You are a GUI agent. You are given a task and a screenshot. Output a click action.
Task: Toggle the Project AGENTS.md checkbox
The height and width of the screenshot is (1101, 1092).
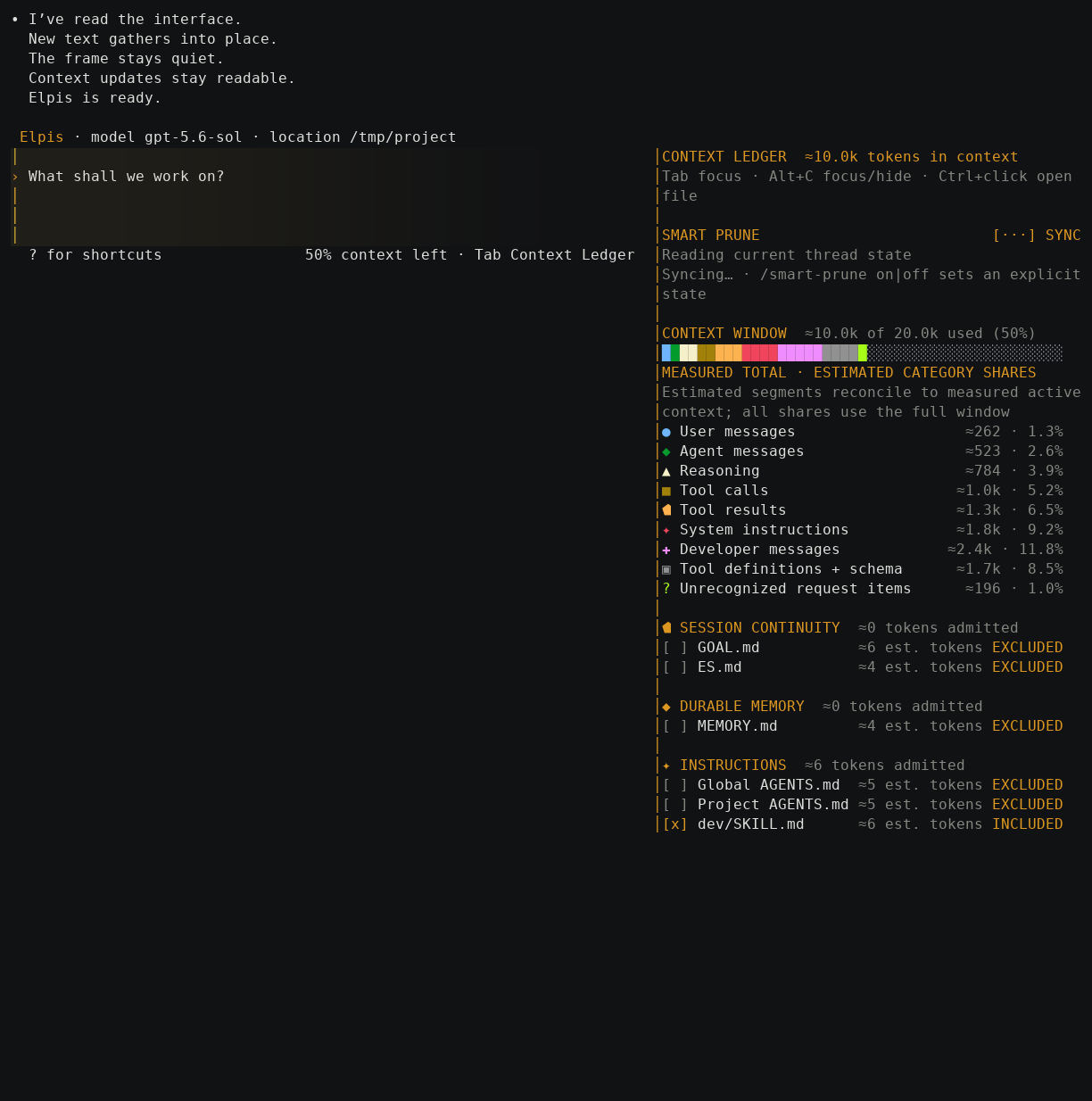(675, 805)
